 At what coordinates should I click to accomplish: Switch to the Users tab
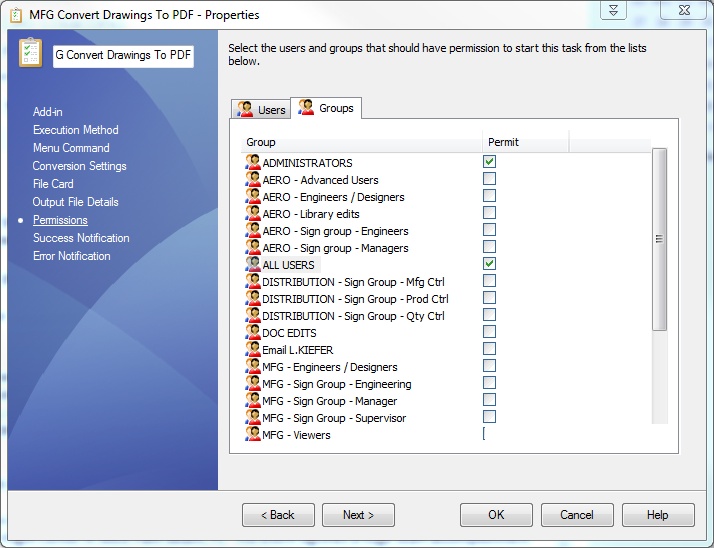261,109
